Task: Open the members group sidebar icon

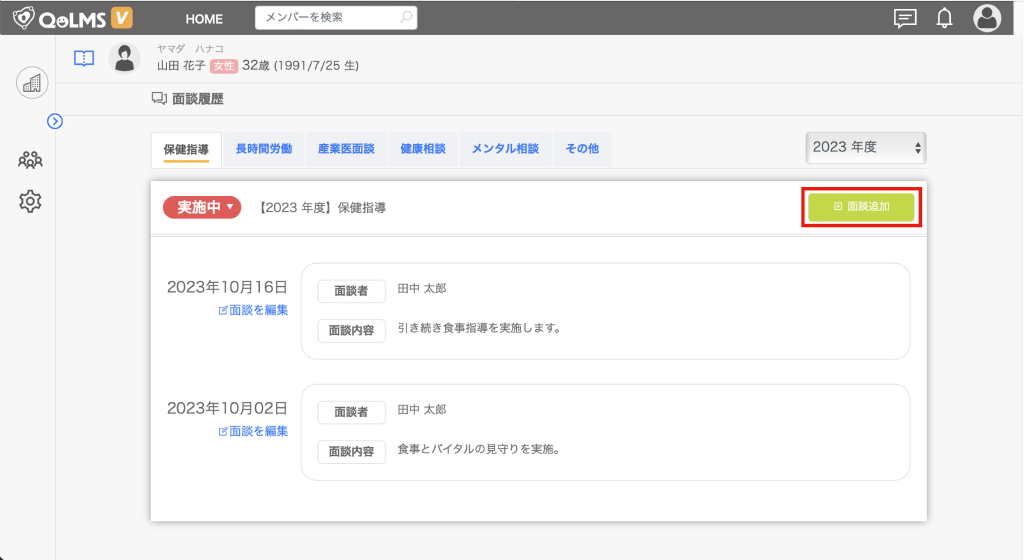Action: 31,159
